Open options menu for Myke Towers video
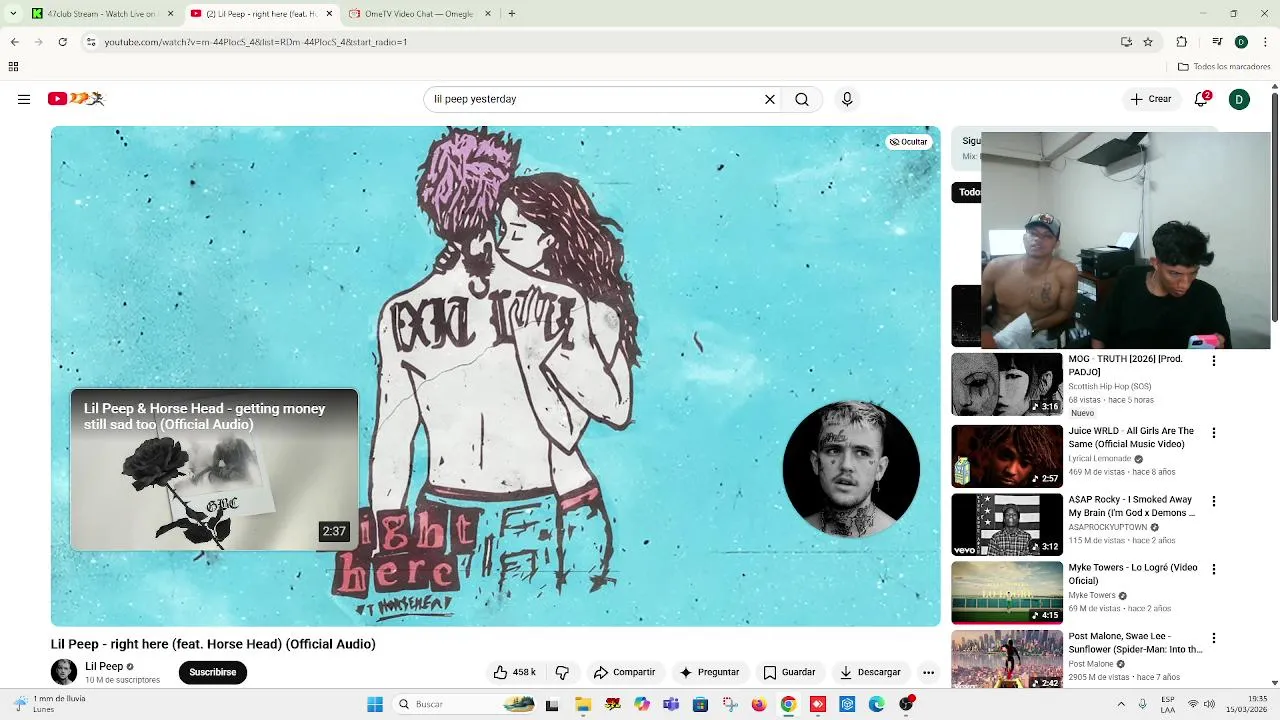The width and height of the screenshot is (1280, 720). [1214, 569]
